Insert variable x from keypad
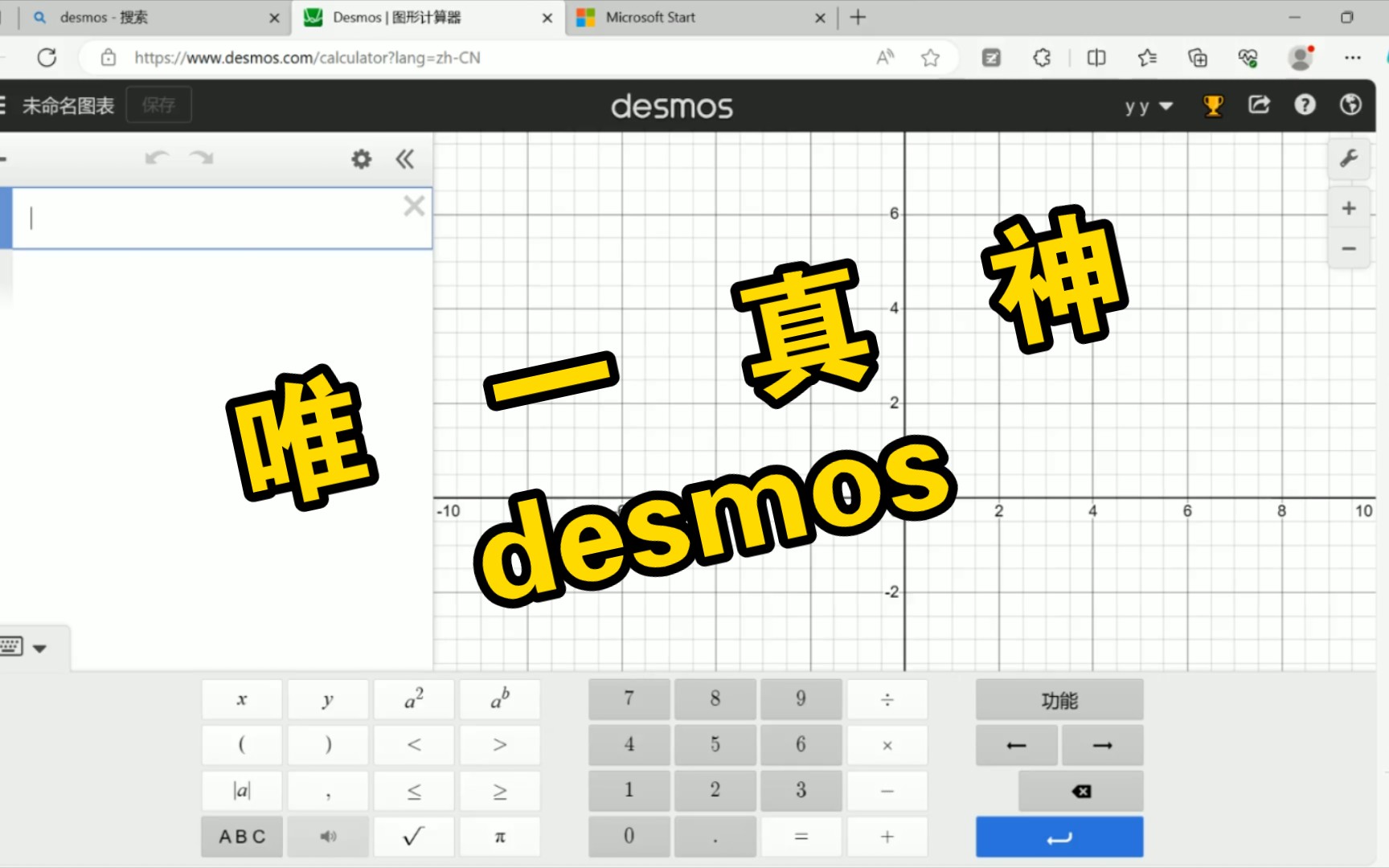1389x868 pixels. [242, 699]
